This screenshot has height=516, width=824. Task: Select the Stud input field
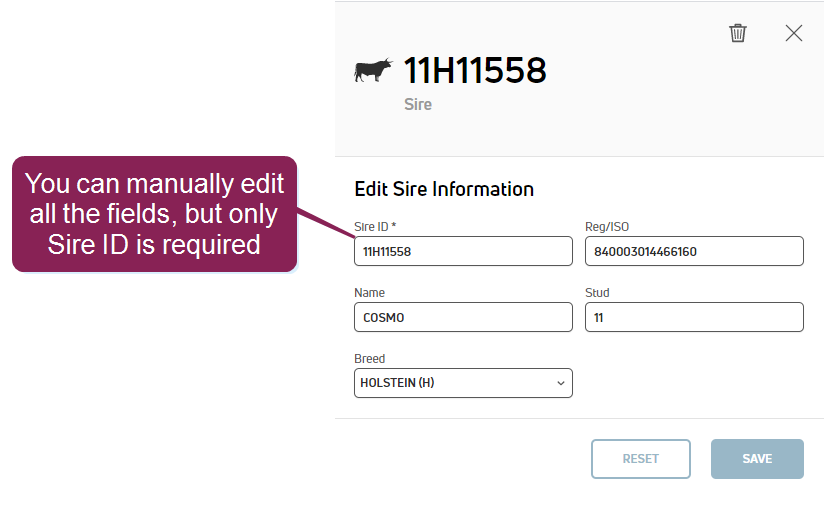pyautogui.click(x=694, y=317)
